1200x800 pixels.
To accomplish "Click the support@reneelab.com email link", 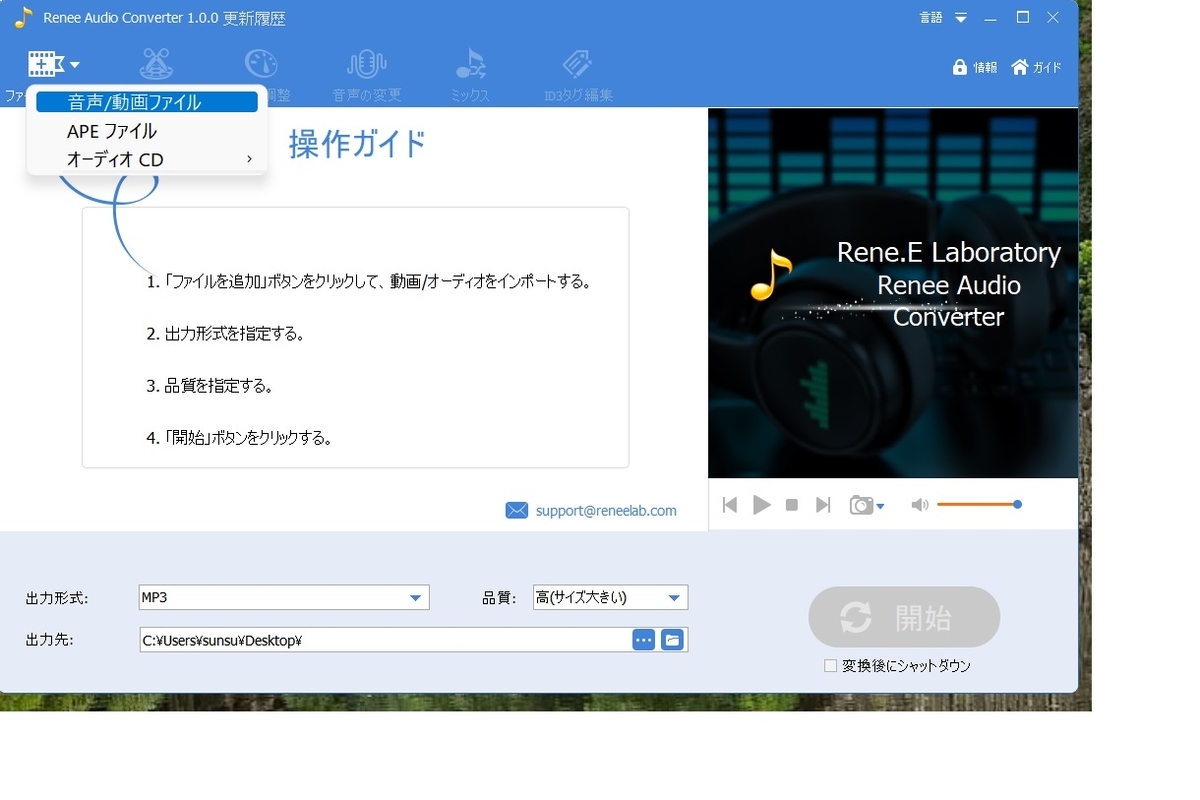I will coord(606,510).
